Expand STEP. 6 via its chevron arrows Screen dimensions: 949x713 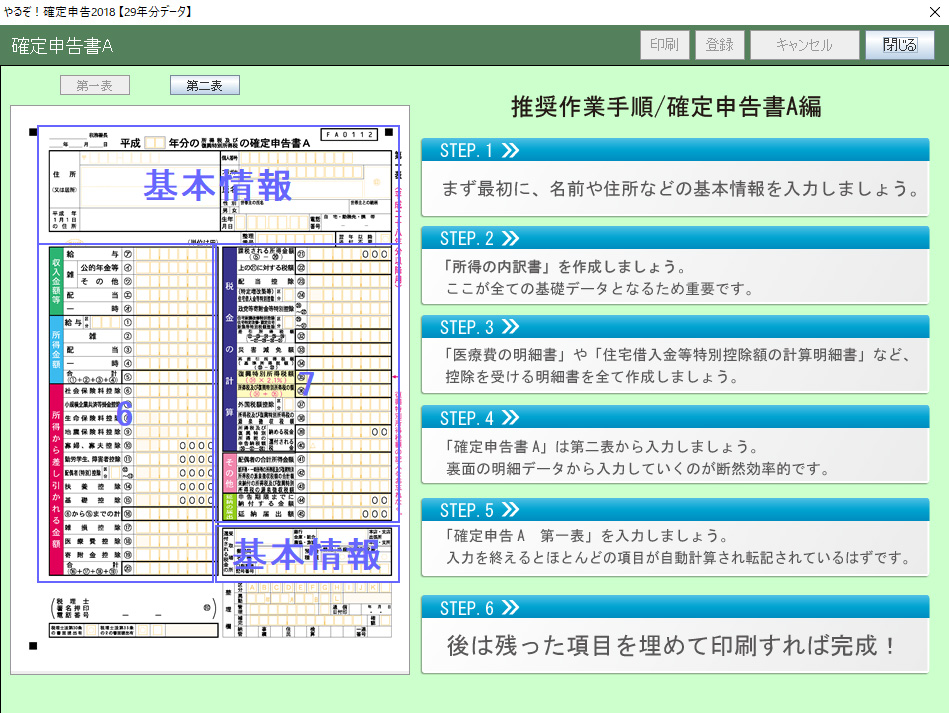coord(510,607)
